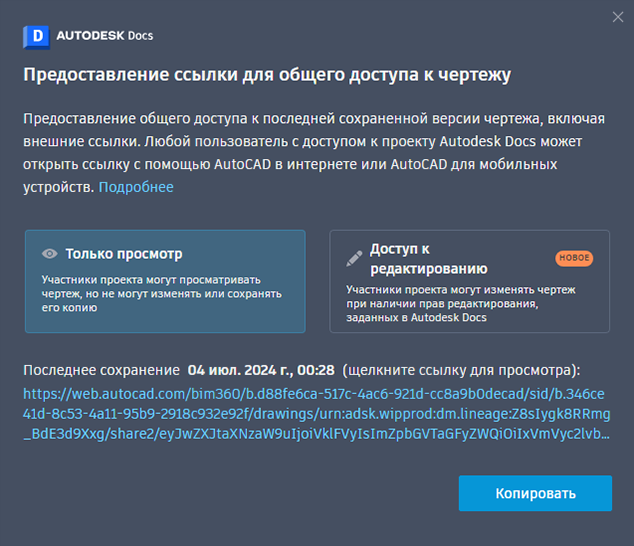The width and height of the screenshot is (634, 546).
Task: Click the Autodesk Docs logo icon
Action: click(x=36, y=37)
